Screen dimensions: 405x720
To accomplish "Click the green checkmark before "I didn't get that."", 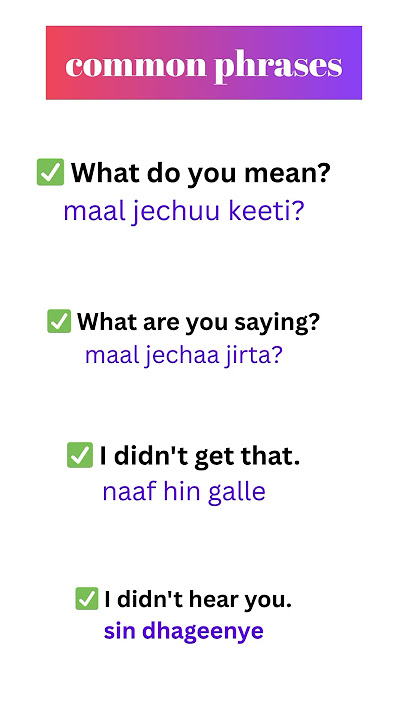I will (x=80, y=455).
